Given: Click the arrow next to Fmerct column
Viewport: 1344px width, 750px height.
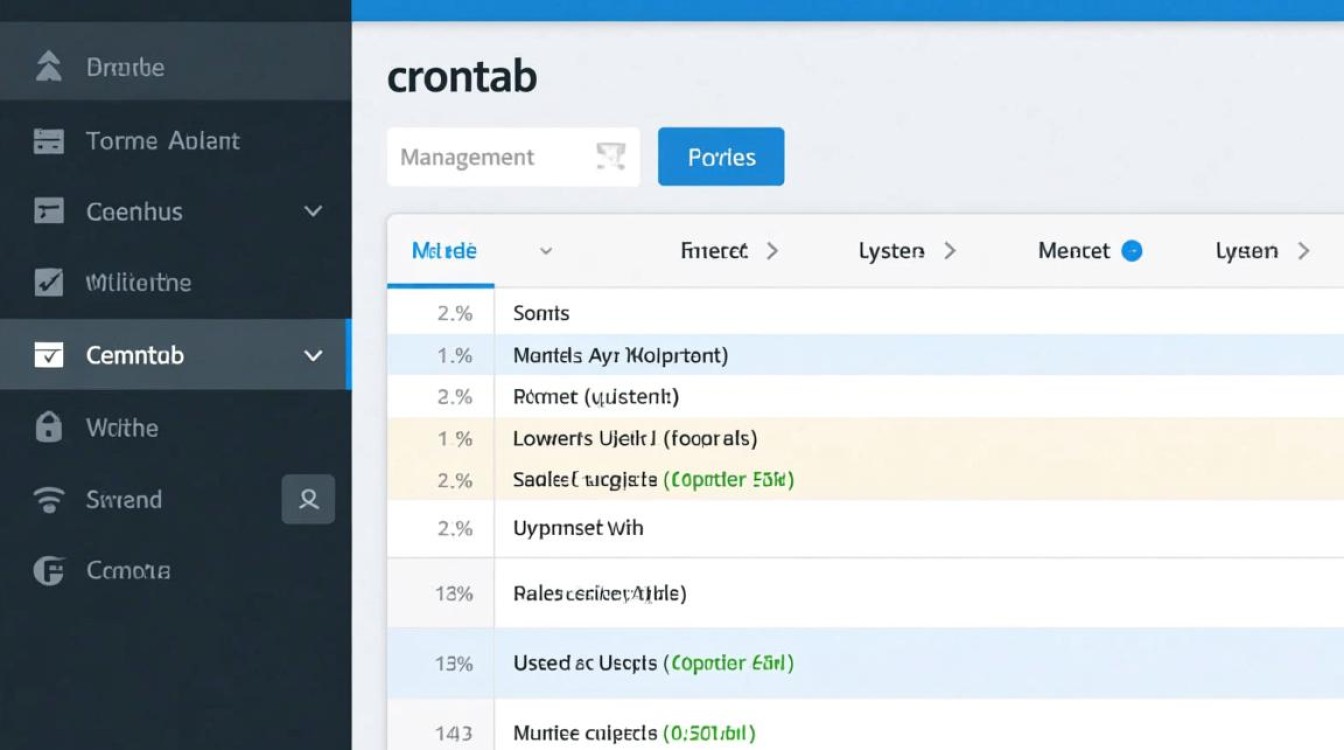Looking at the screenshot, I should (x=772, y=251).
